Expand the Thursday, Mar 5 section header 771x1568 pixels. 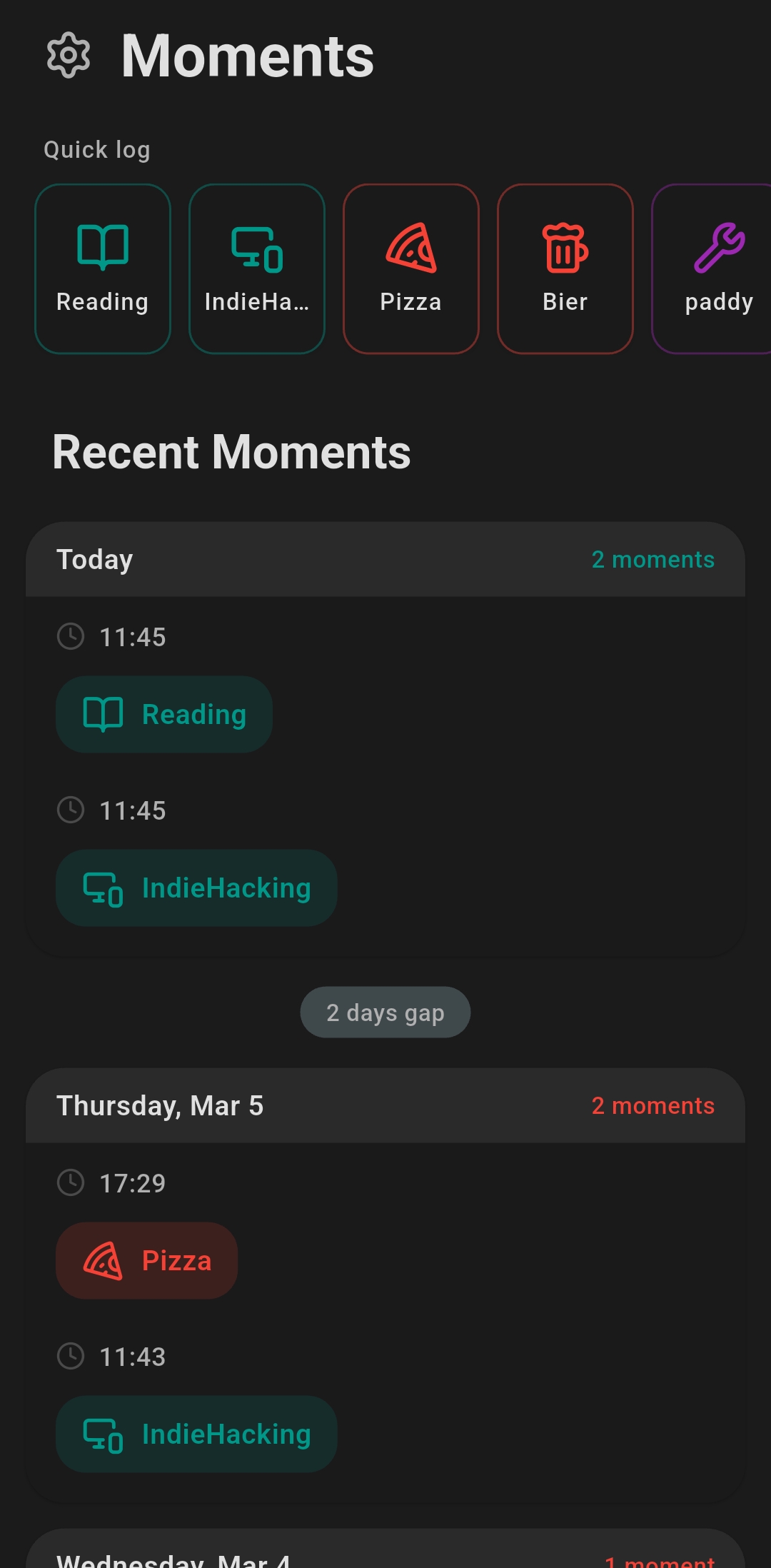[385, 1105]
